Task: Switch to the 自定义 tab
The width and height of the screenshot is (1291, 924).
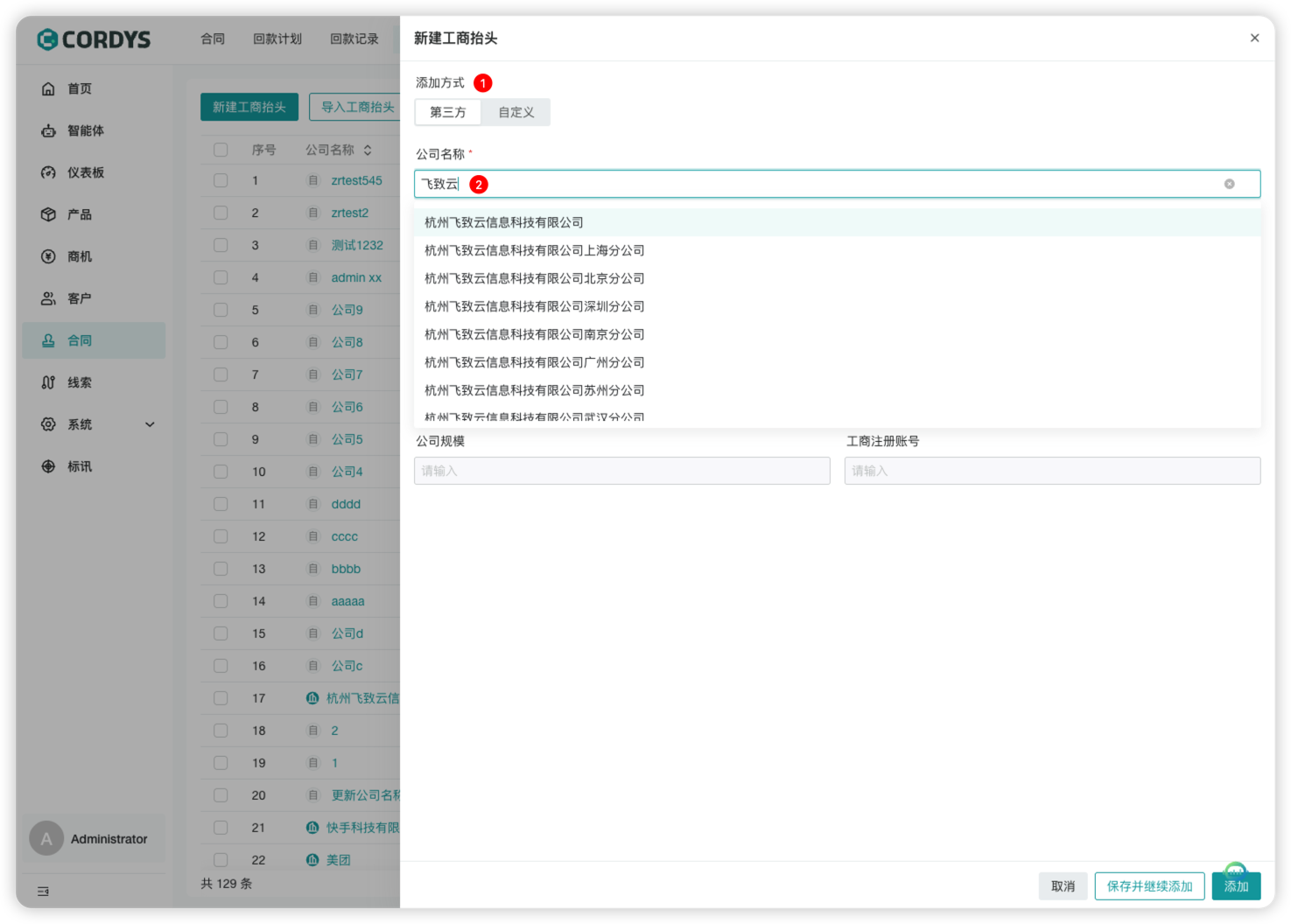Action: (x=516, y=112)
